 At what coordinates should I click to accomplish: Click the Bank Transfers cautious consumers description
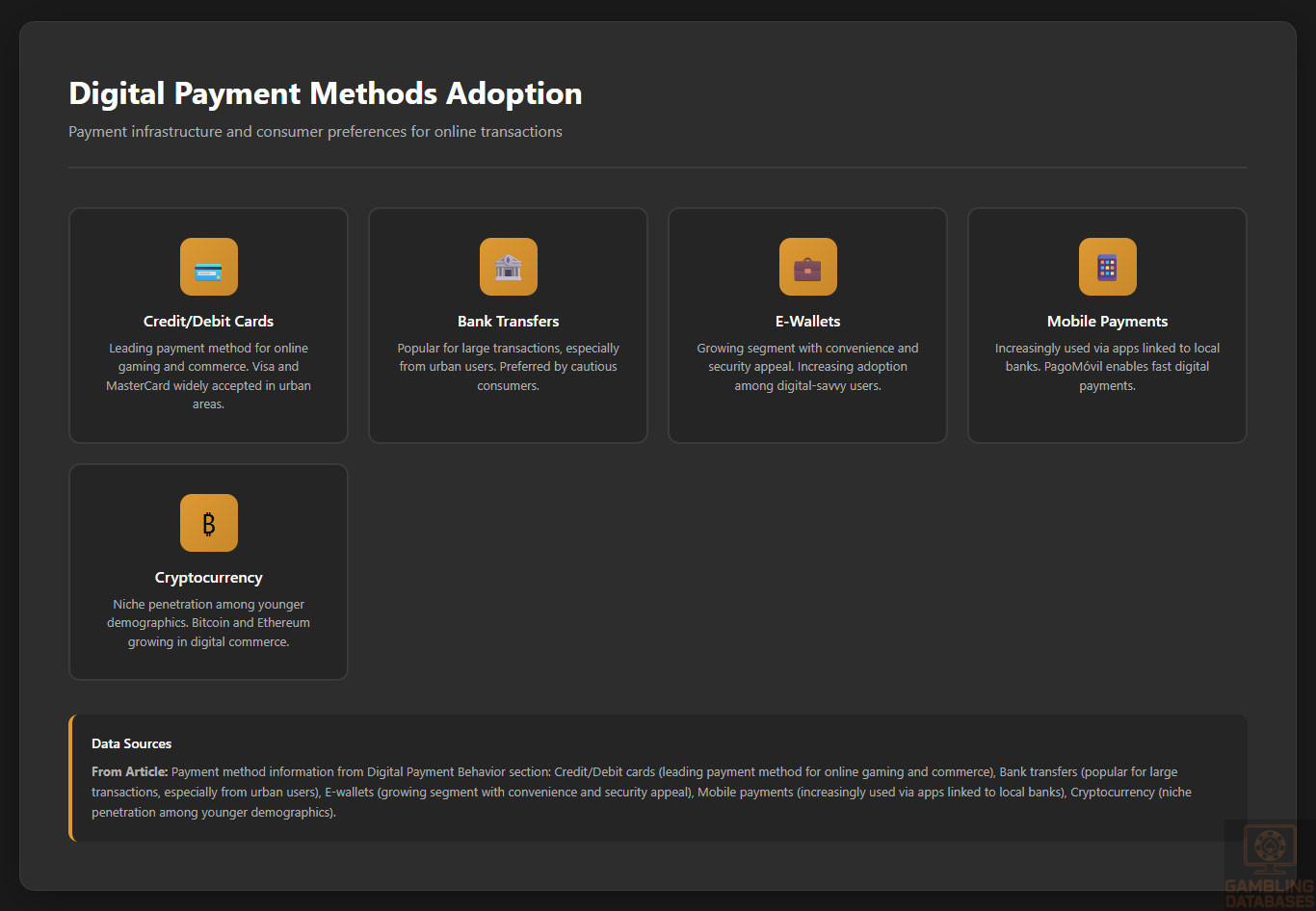[x=508, y=367]
